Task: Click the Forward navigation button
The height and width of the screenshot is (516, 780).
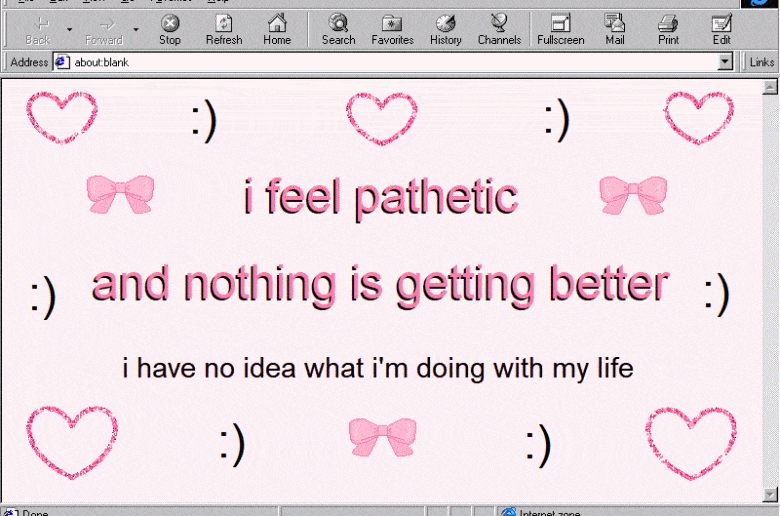Action: [104, 29]
